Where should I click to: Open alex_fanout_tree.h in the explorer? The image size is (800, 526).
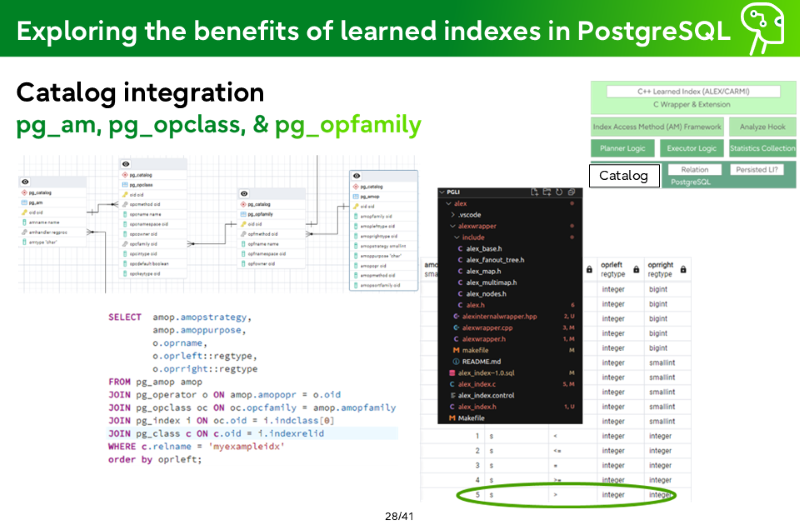tap(495, 260)
